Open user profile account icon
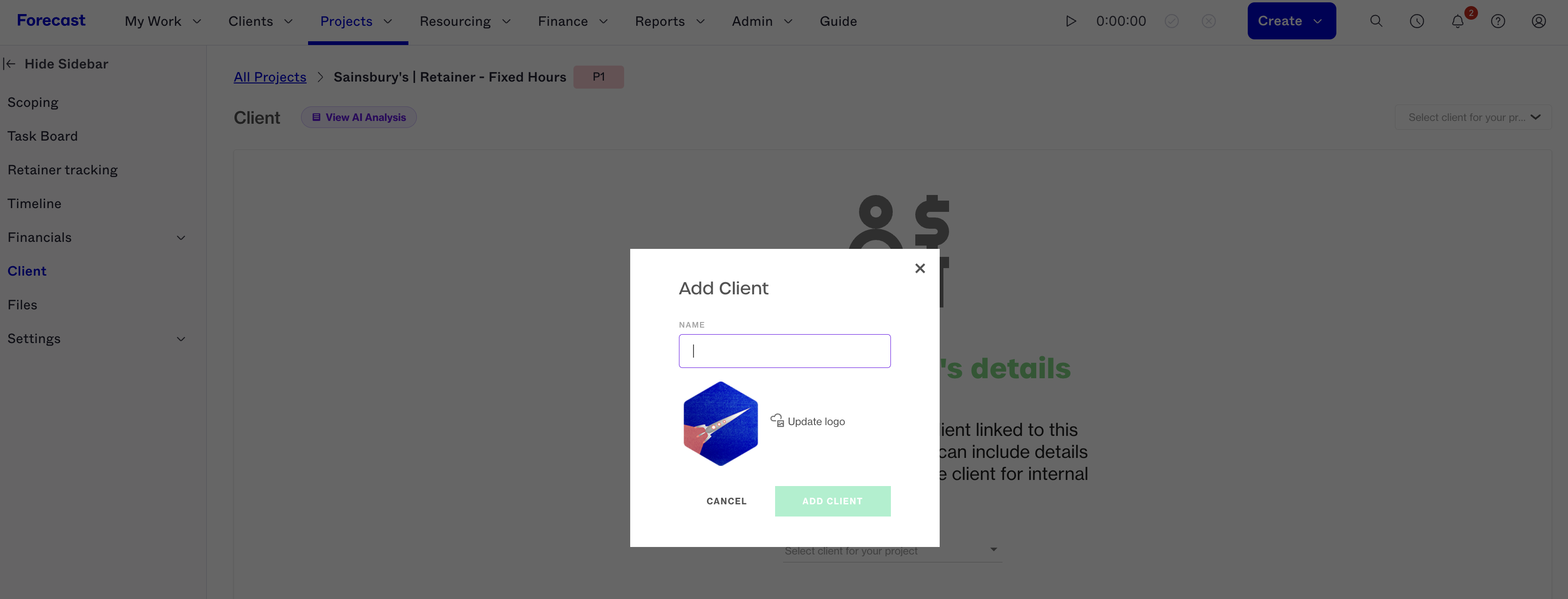The height and width of the screenshot is (599, 1568). pyautogui.click(x=1538, y=21)
